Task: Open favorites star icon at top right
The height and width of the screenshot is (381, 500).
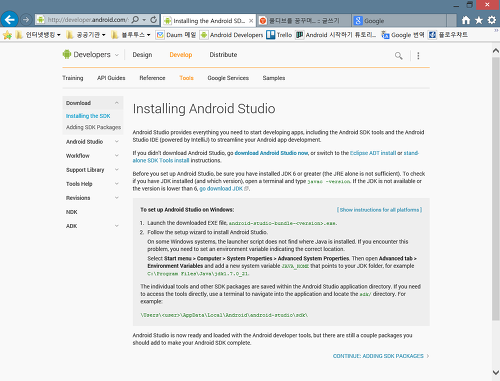Action: pos(479,20)
